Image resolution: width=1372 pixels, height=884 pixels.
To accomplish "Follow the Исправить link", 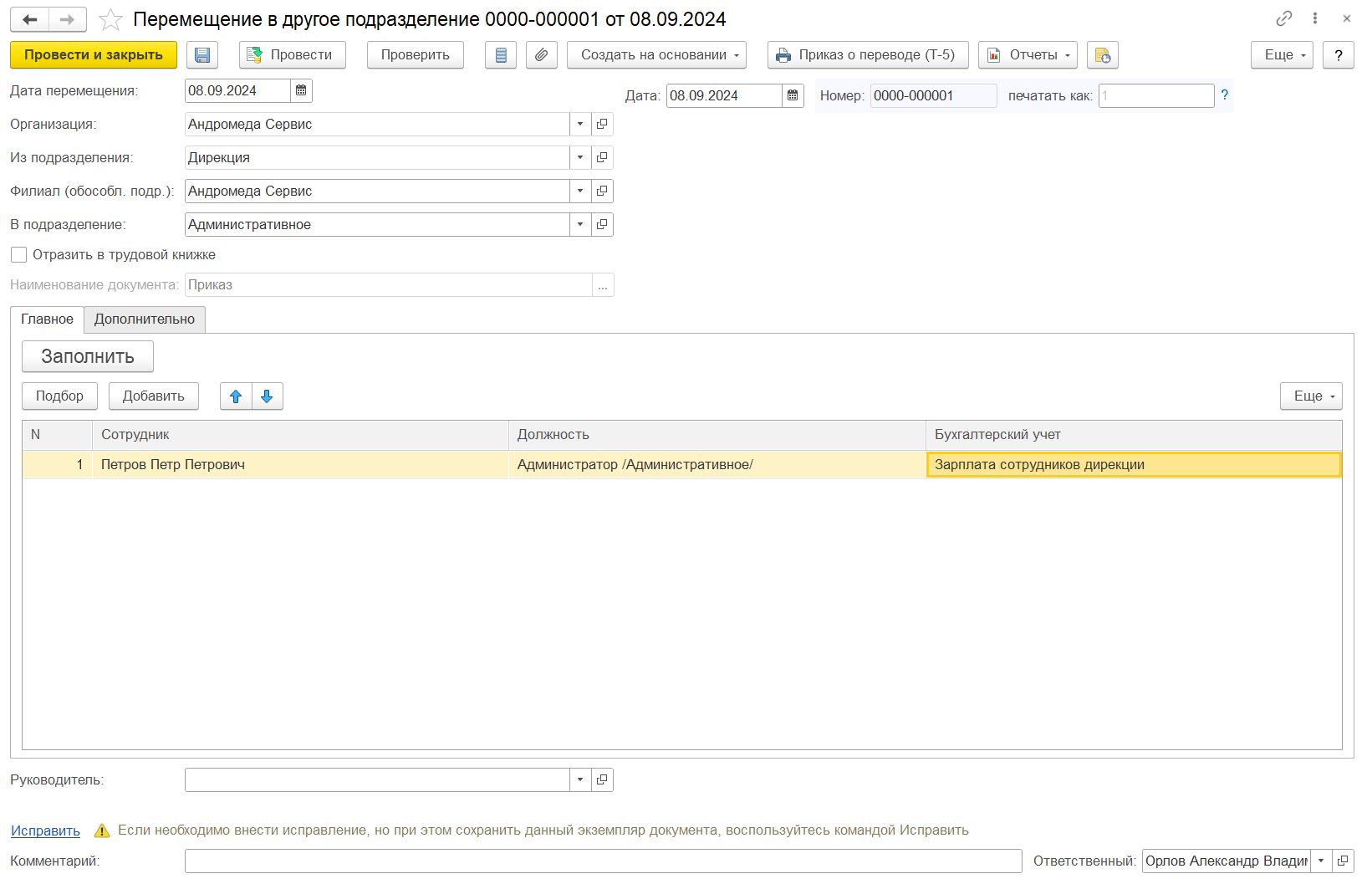I will tap(45, 830).
